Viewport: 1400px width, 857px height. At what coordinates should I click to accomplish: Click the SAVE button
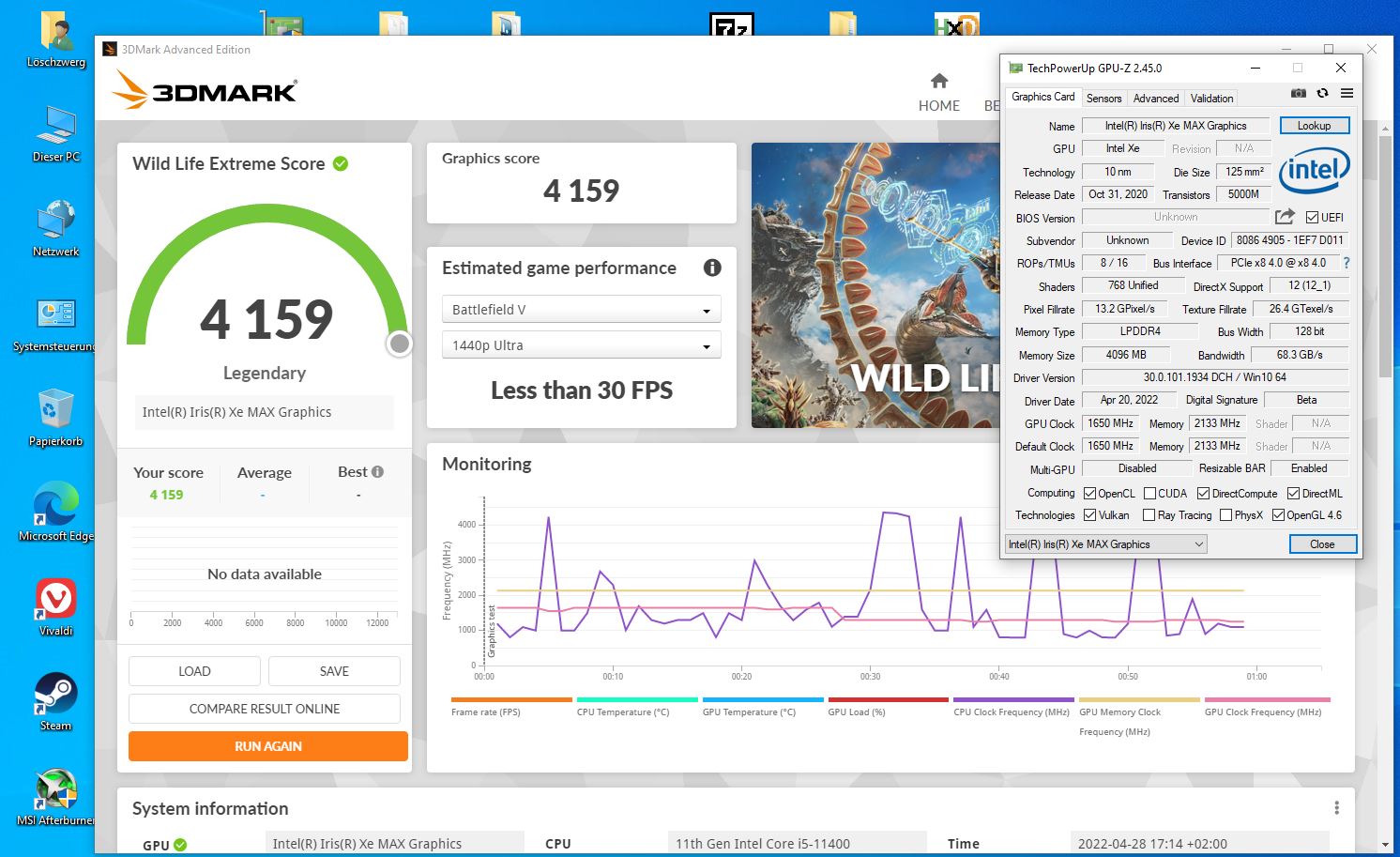click(334, 671)
